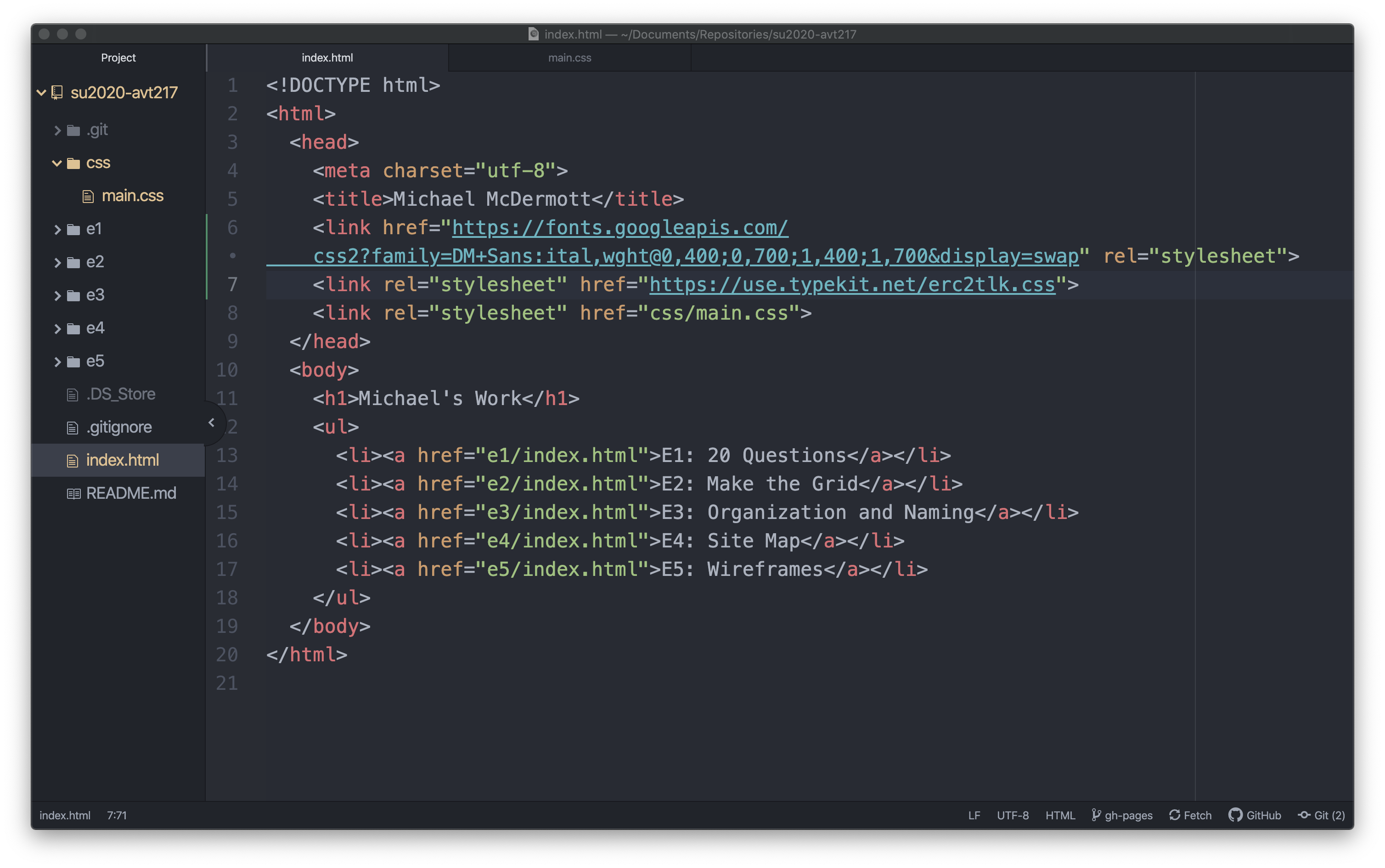Place cursor in the Michael McDermott title text
Image resolution: width=1385 pixels, height=868 pixels.
pyautogui.click(x=492, y=199)
